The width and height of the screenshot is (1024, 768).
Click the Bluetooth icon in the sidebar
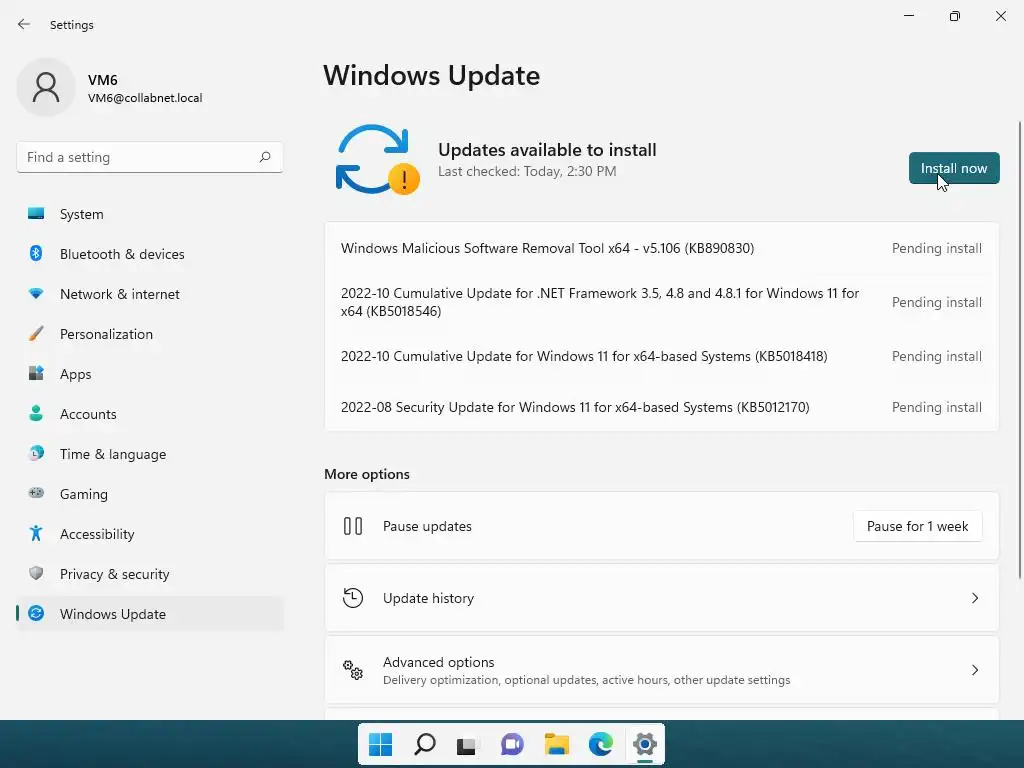pyautogui.click(x=36, y=253)
